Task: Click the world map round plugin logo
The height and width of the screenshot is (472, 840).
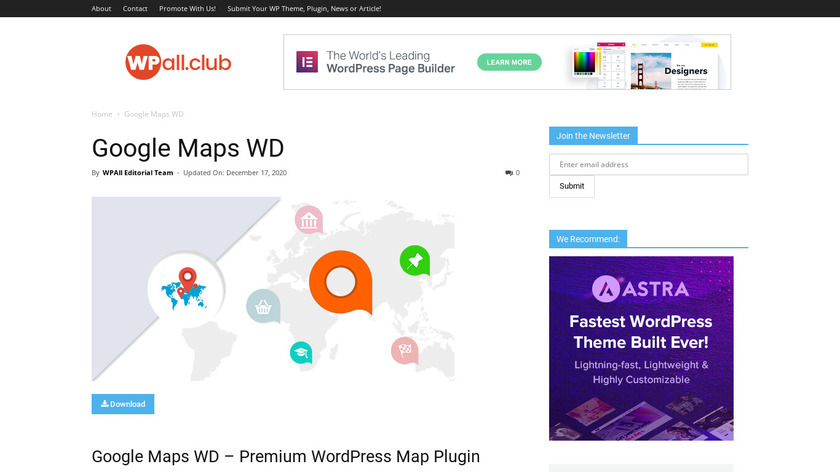Action: (185, 289)
